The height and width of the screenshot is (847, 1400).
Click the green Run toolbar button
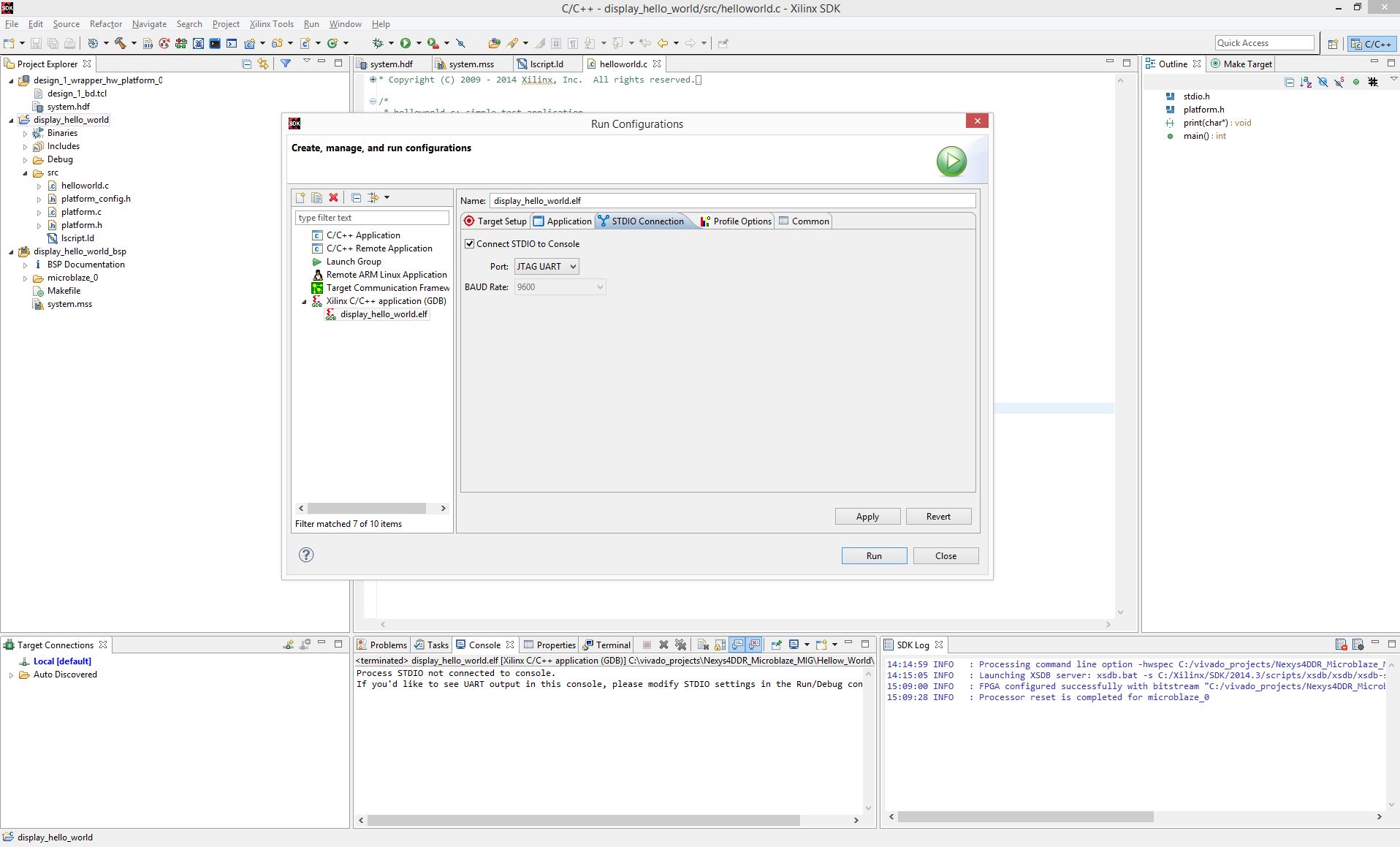pyautogui.click(x=406, y=43)
